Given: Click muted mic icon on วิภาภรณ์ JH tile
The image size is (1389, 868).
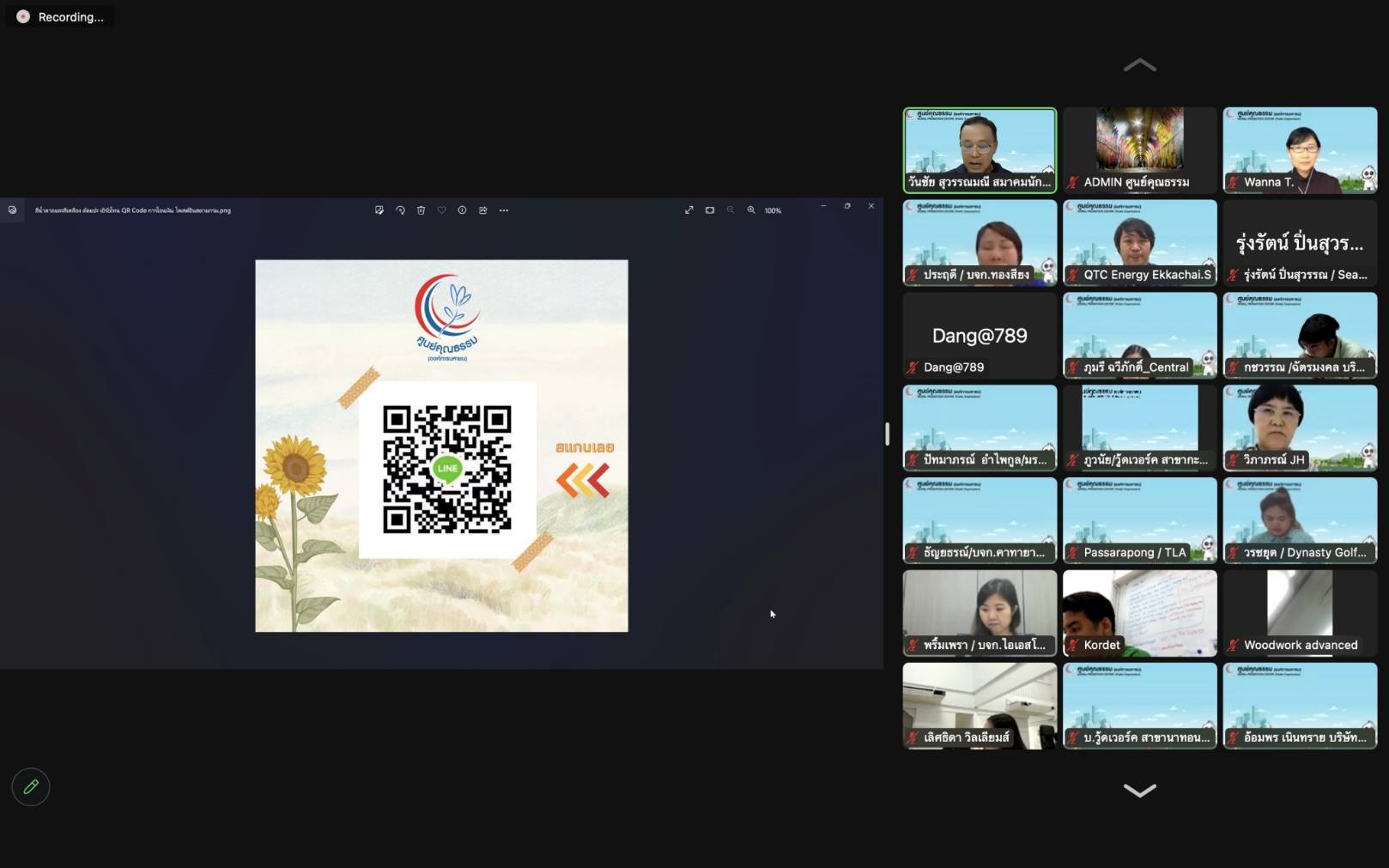Looking at the screenshot, I should click(1234, 460).
